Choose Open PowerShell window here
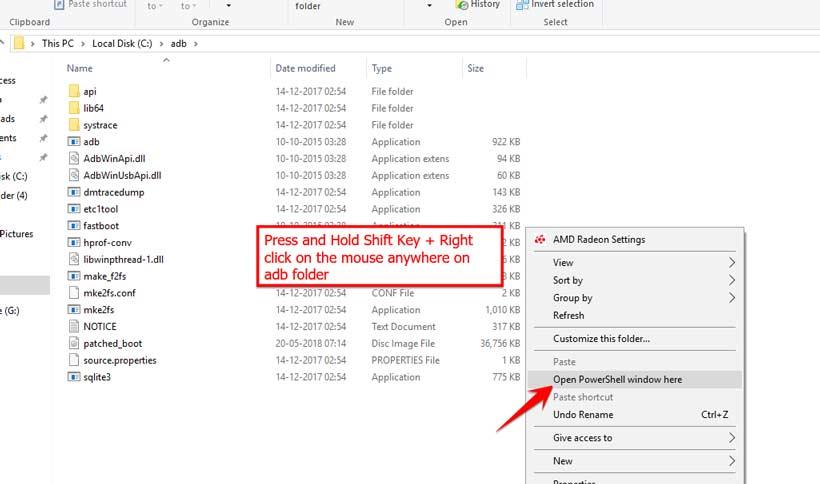Screen dimensions: 820x484 point(617,380)
